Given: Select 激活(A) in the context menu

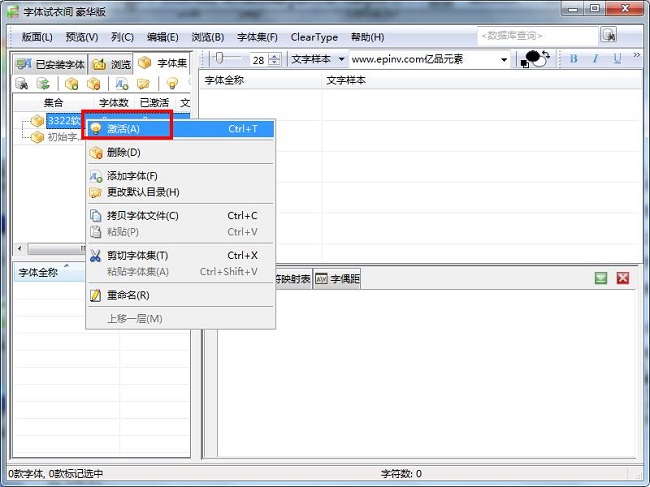Looking at the screenshot, I should click(x=123, y=129).
